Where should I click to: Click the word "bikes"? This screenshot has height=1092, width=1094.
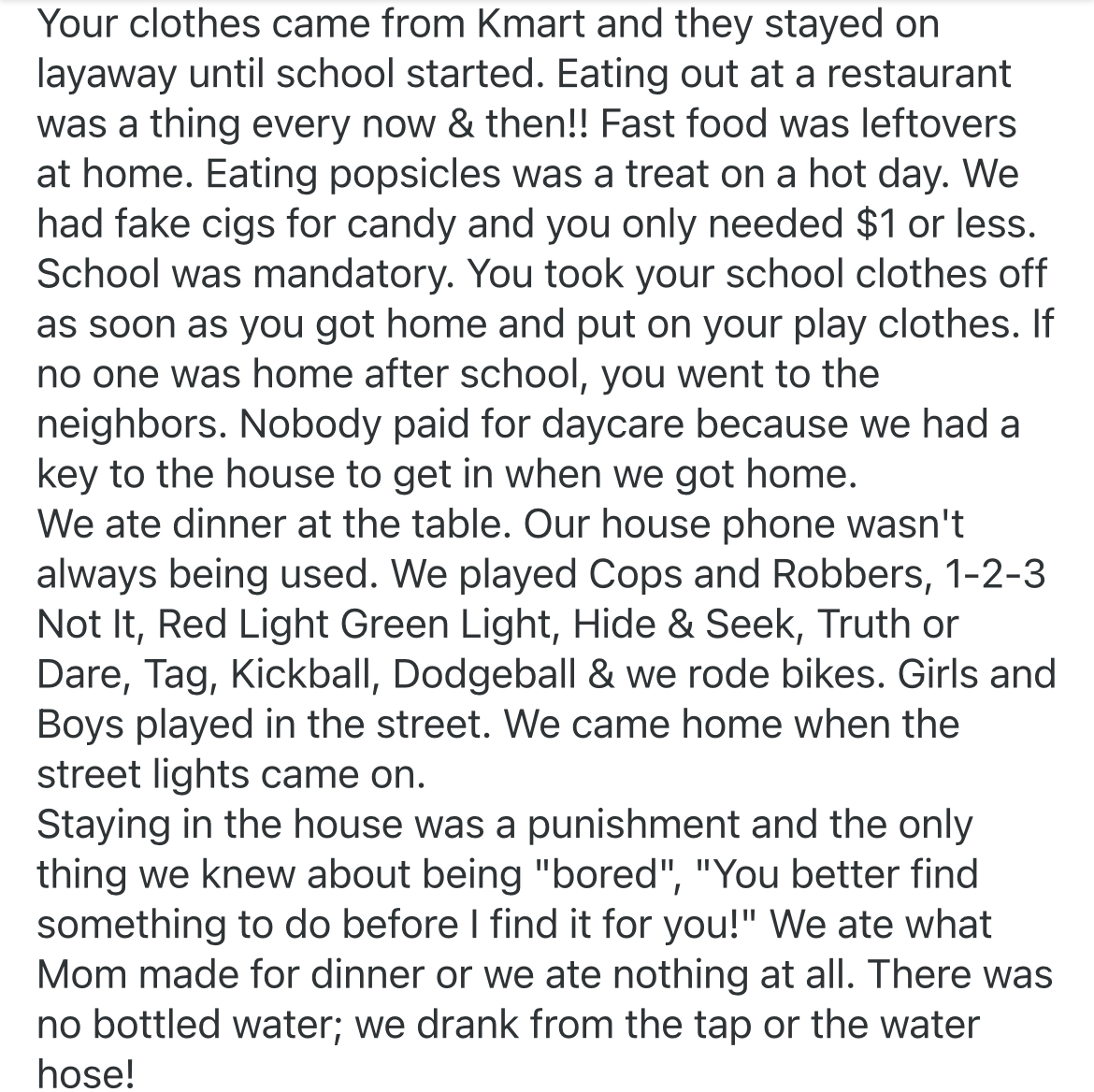tap(826, 674)
